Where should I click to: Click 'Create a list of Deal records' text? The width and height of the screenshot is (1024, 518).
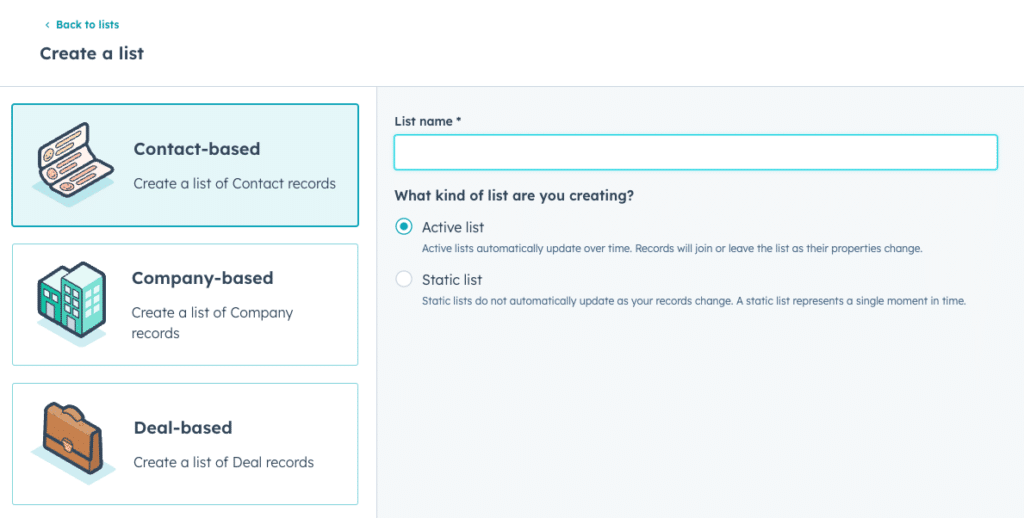[x=224, y=462]
